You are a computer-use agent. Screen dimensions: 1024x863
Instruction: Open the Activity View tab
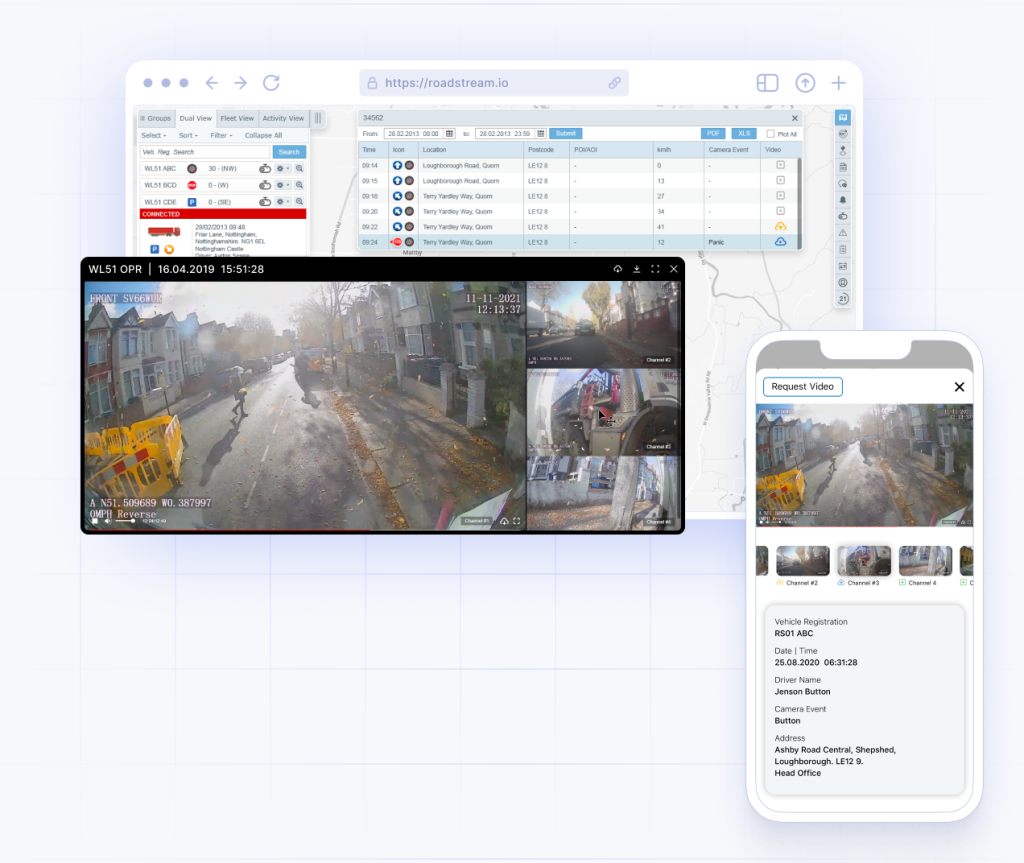pyautogui.click(x=283, y=118)
